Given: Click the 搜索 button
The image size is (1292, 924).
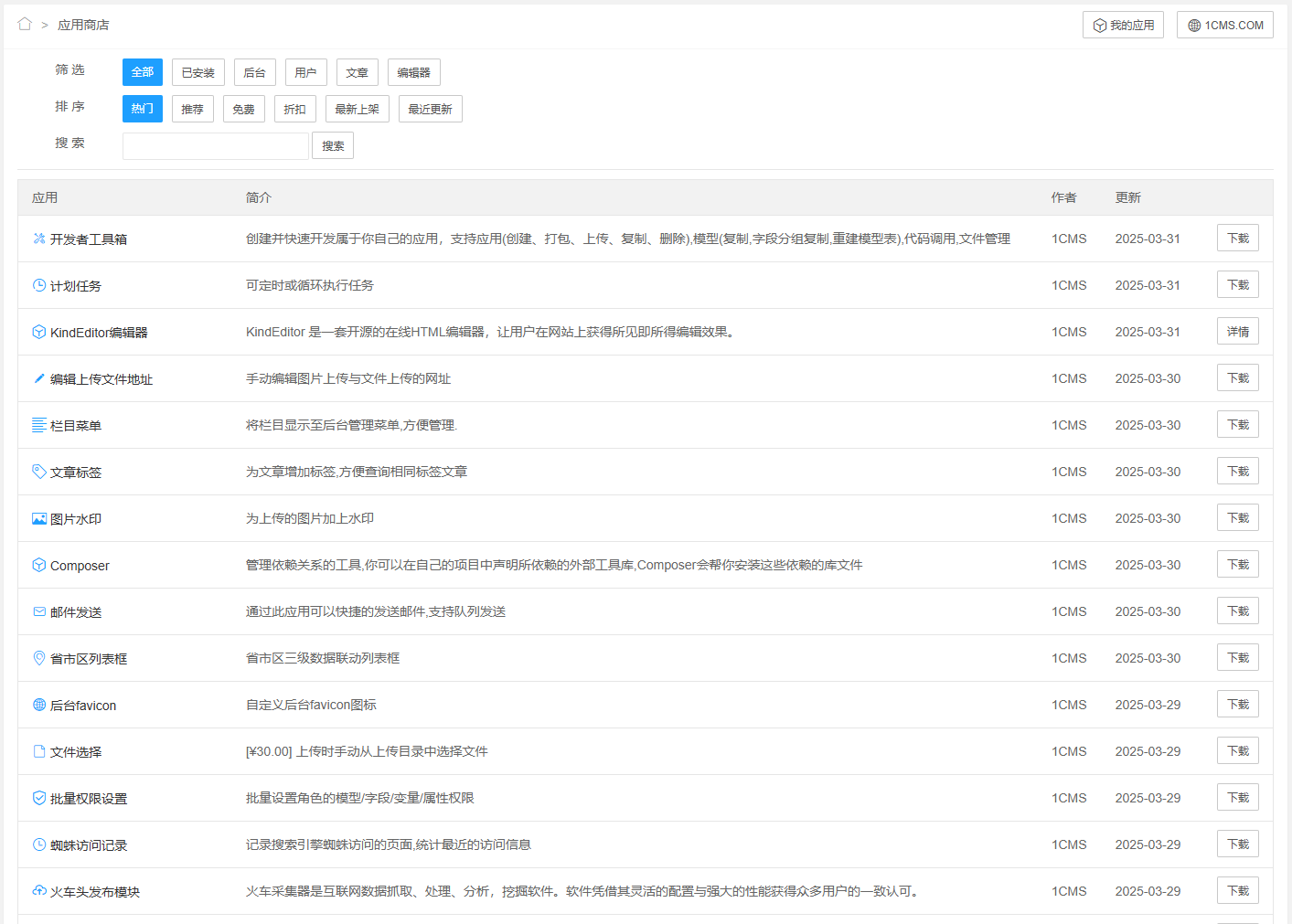Looking at the screenshot, I should [x=333, y=145].
